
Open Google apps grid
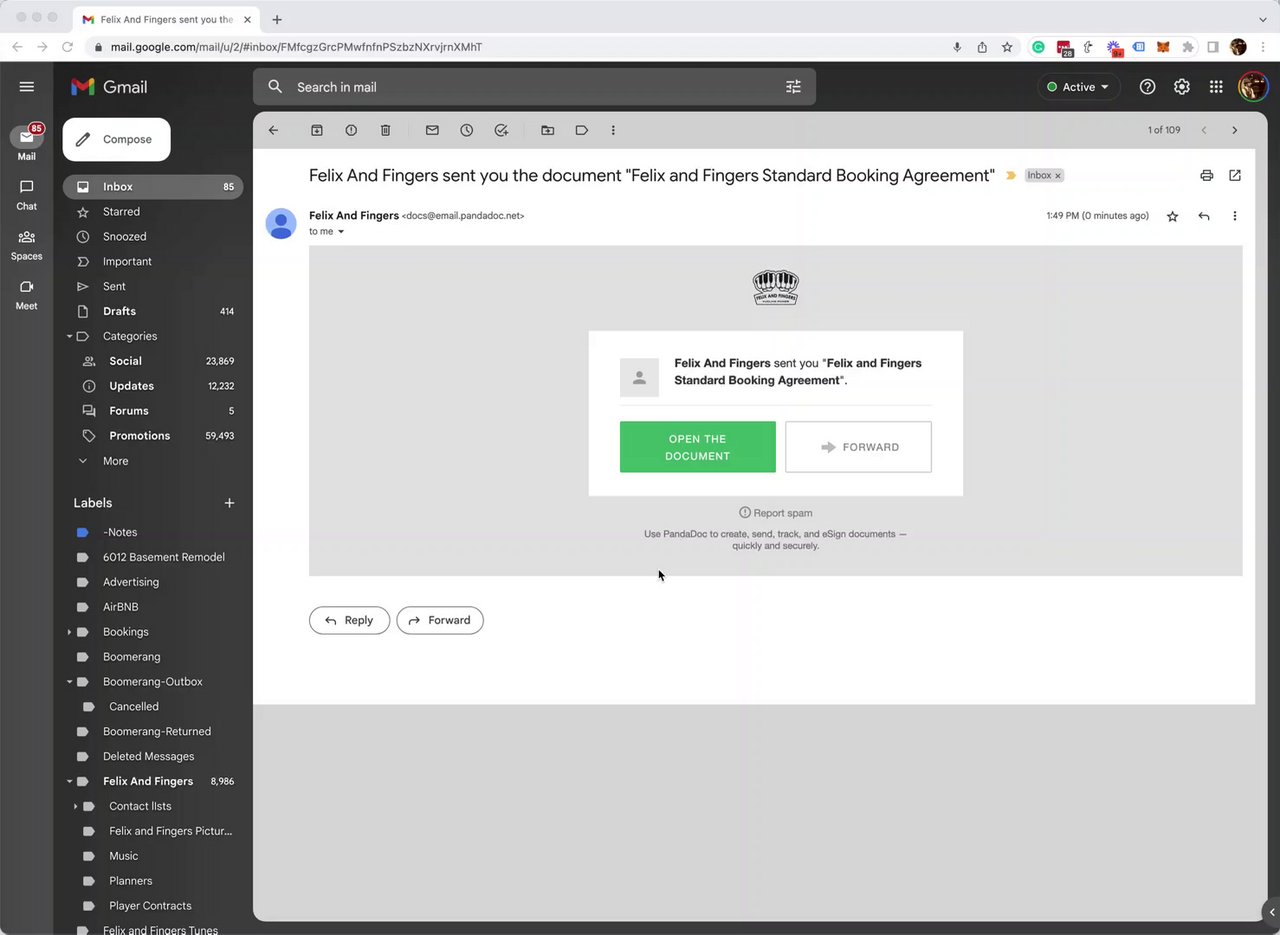[x=1216, y=87]
